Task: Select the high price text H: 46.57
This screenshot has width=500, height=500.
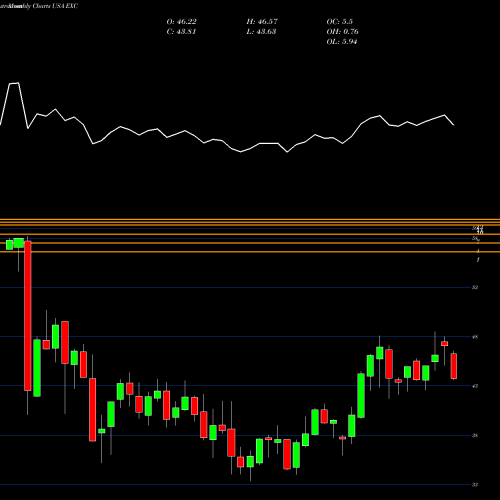Action: click(x=262, y=22)
